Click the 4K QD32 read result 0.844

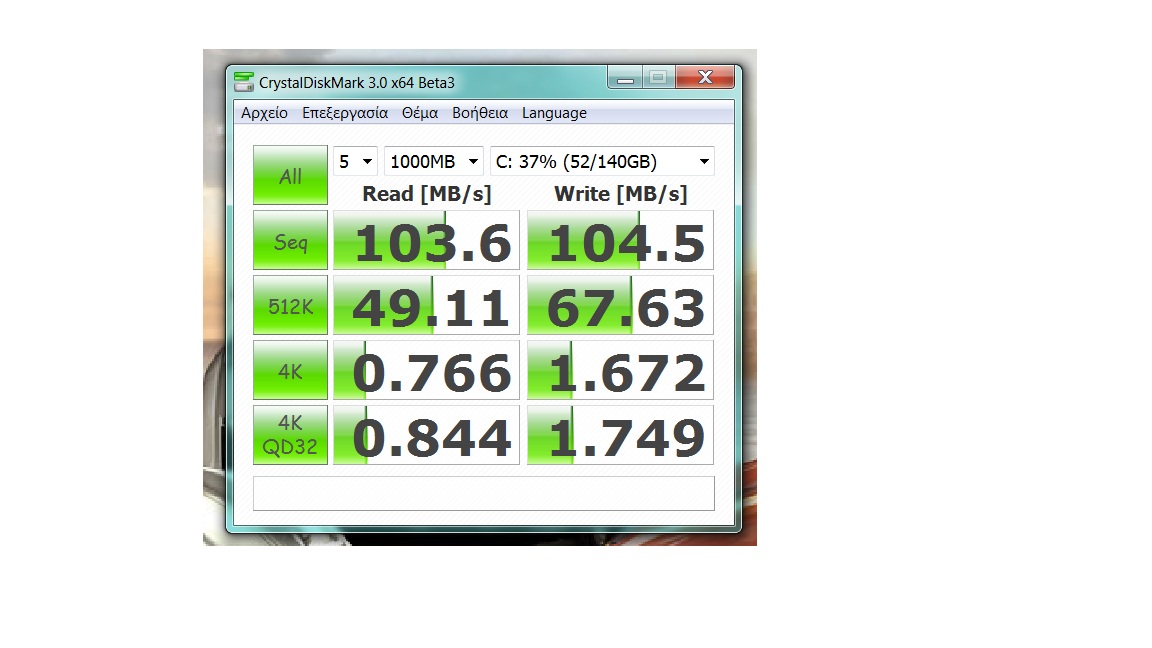pos(426,435)
